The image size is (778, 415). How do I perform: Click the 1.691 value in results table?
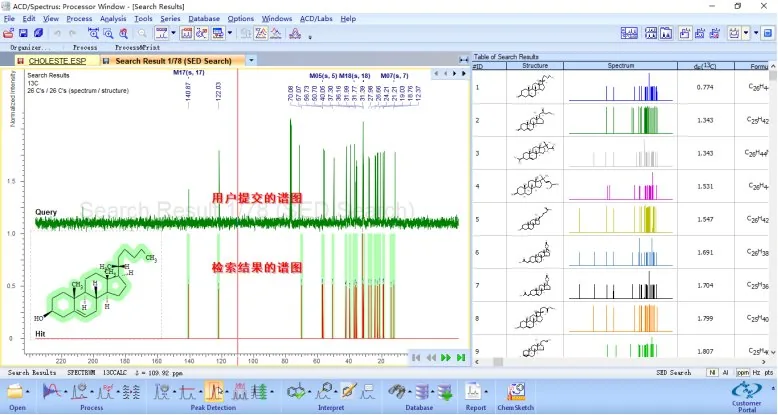tap(705, 252)
